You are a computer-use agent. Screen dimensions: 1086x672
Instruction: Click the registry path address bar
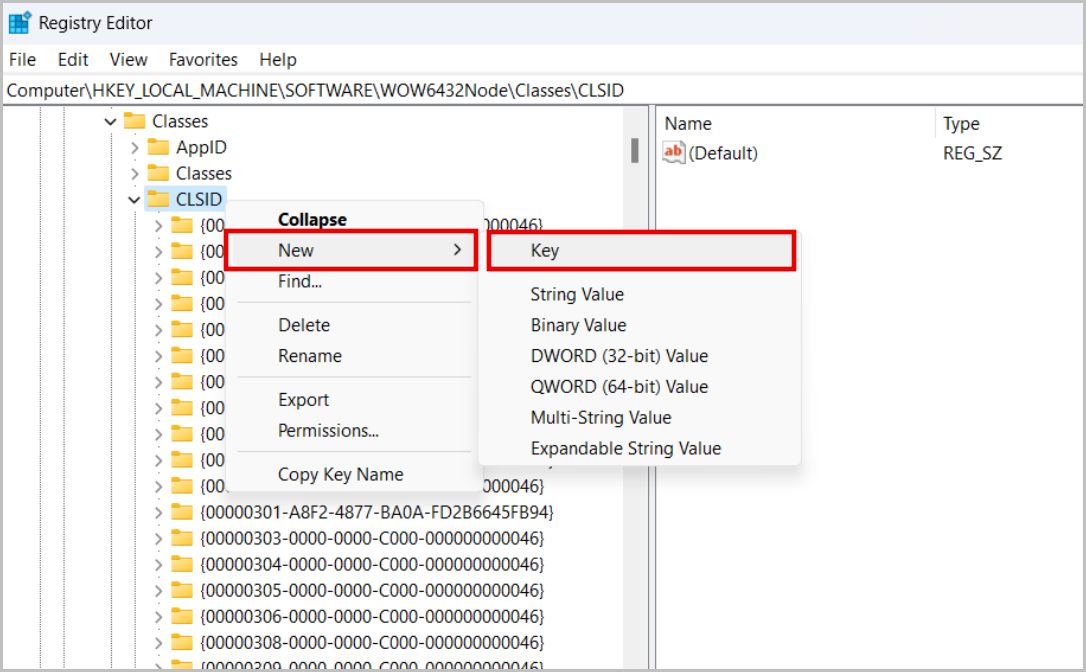[540, 90]
